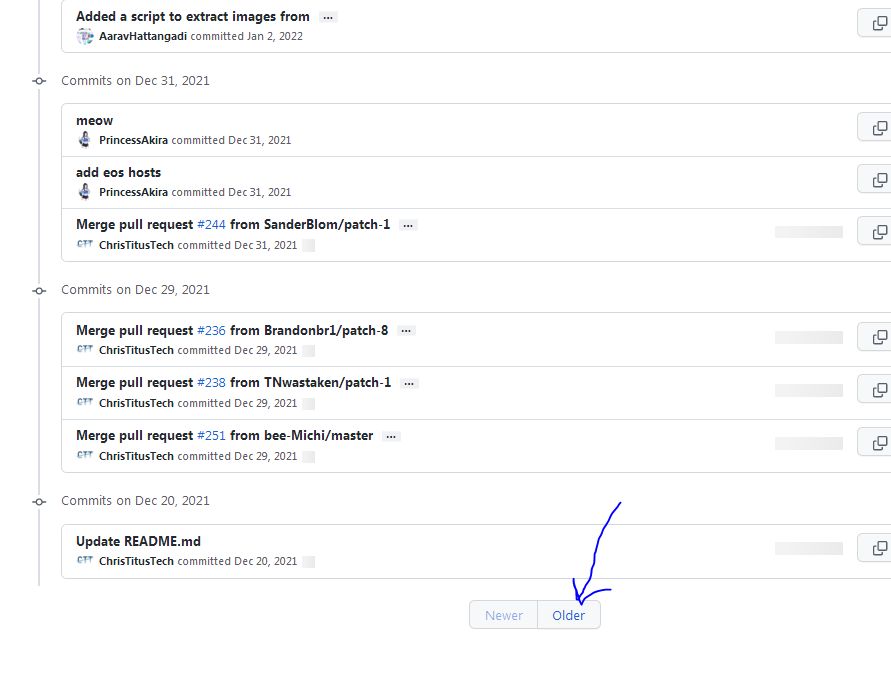Expand description of 'Added a script' commit
The width and height of the screenshot is (891, 677).
click(328, 18)
